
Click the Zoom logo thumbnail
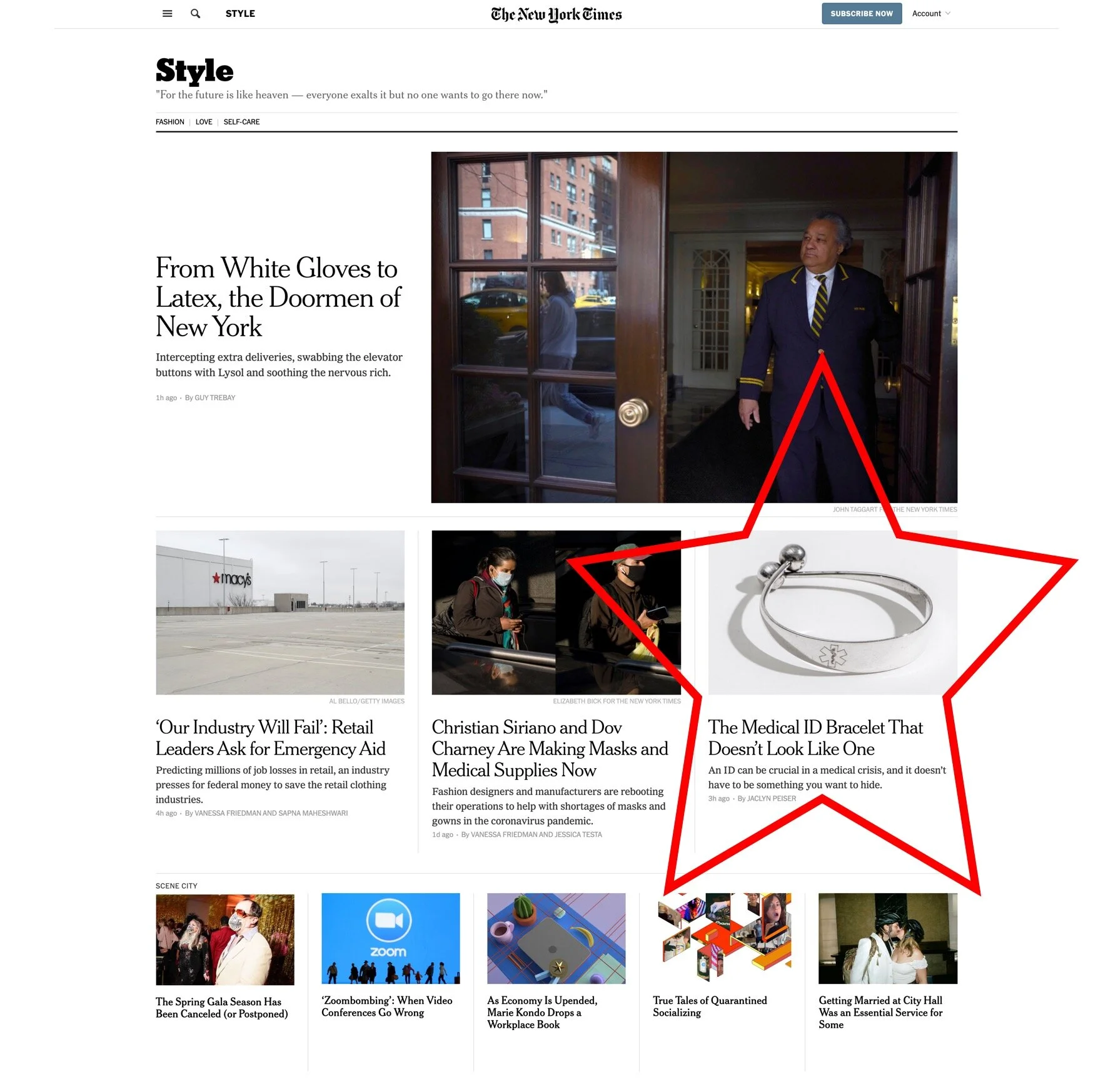[x=391, y=938]
